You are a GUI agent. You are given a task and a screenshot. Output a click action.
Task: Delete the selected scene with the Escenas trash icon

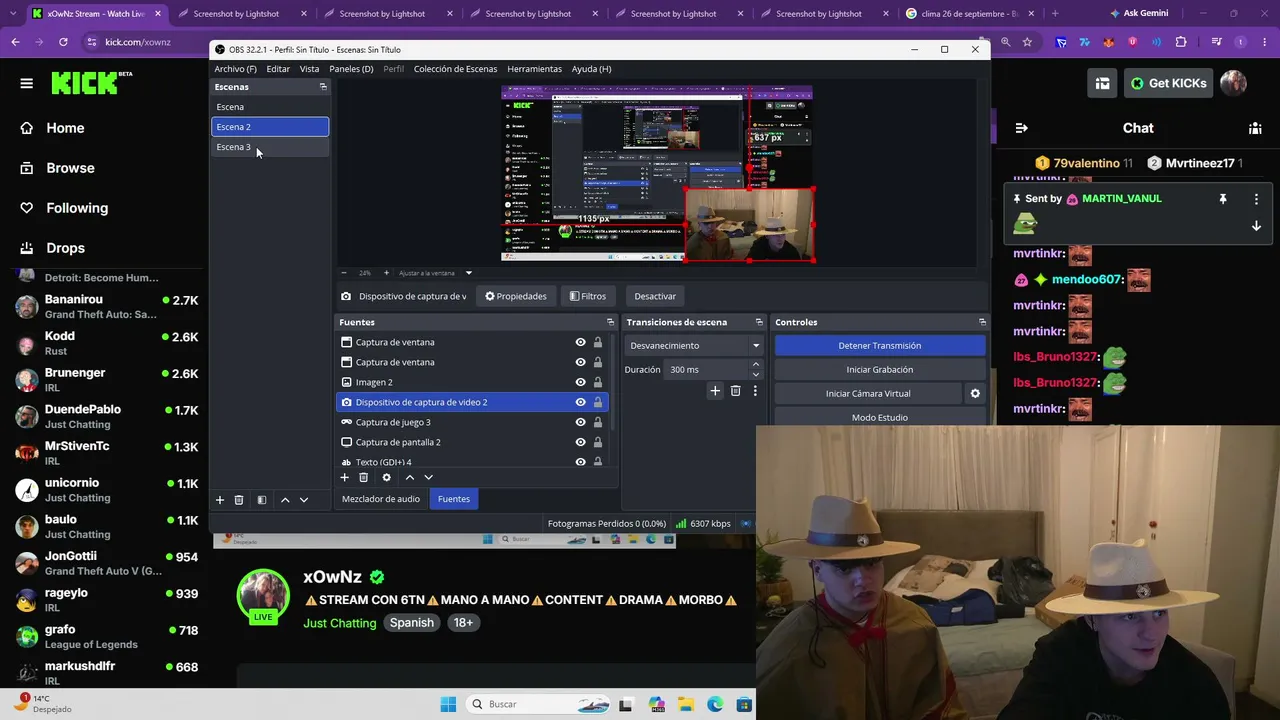[239, 500]
